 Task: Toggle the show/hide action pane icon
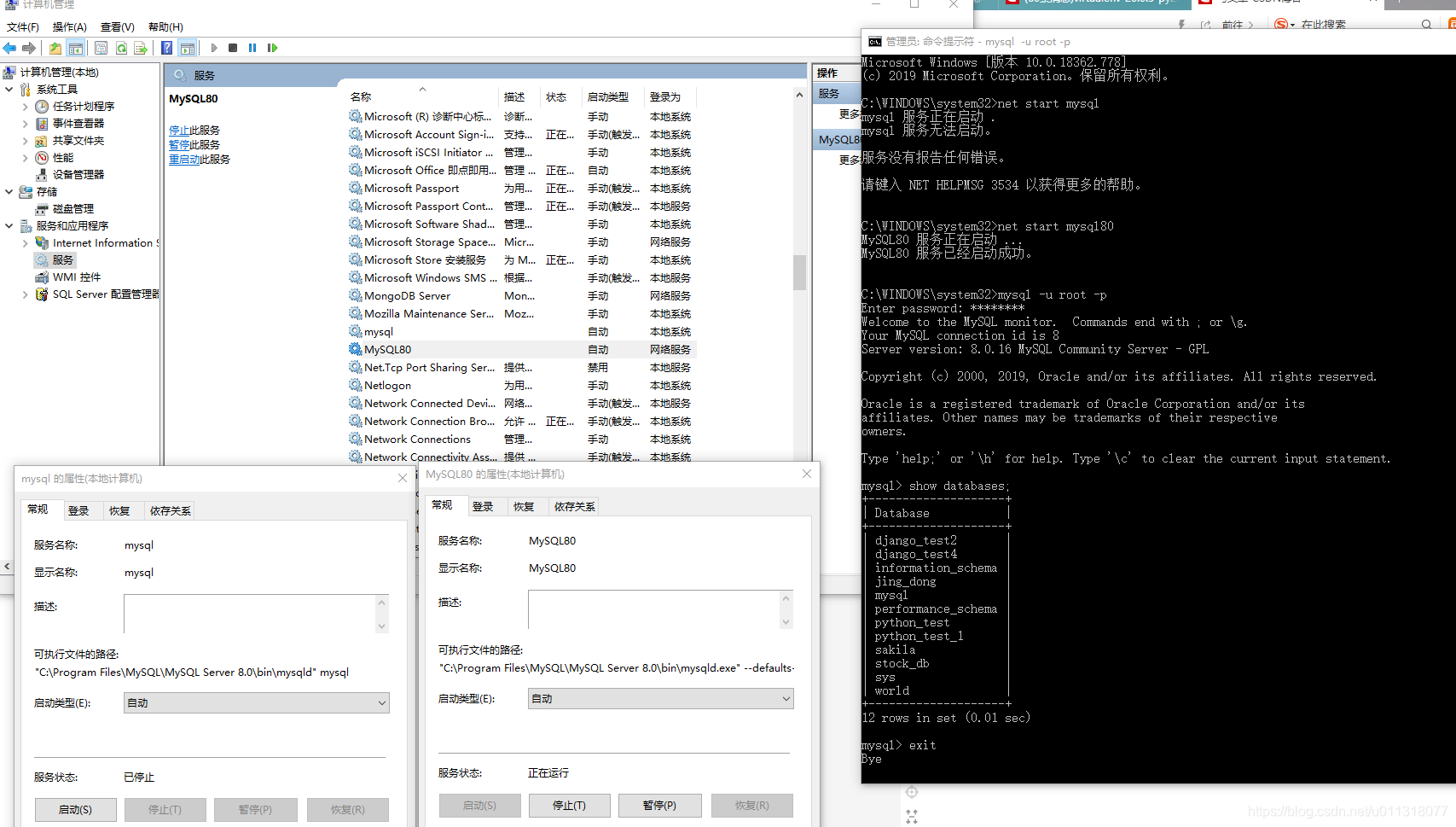pos(188,48)
